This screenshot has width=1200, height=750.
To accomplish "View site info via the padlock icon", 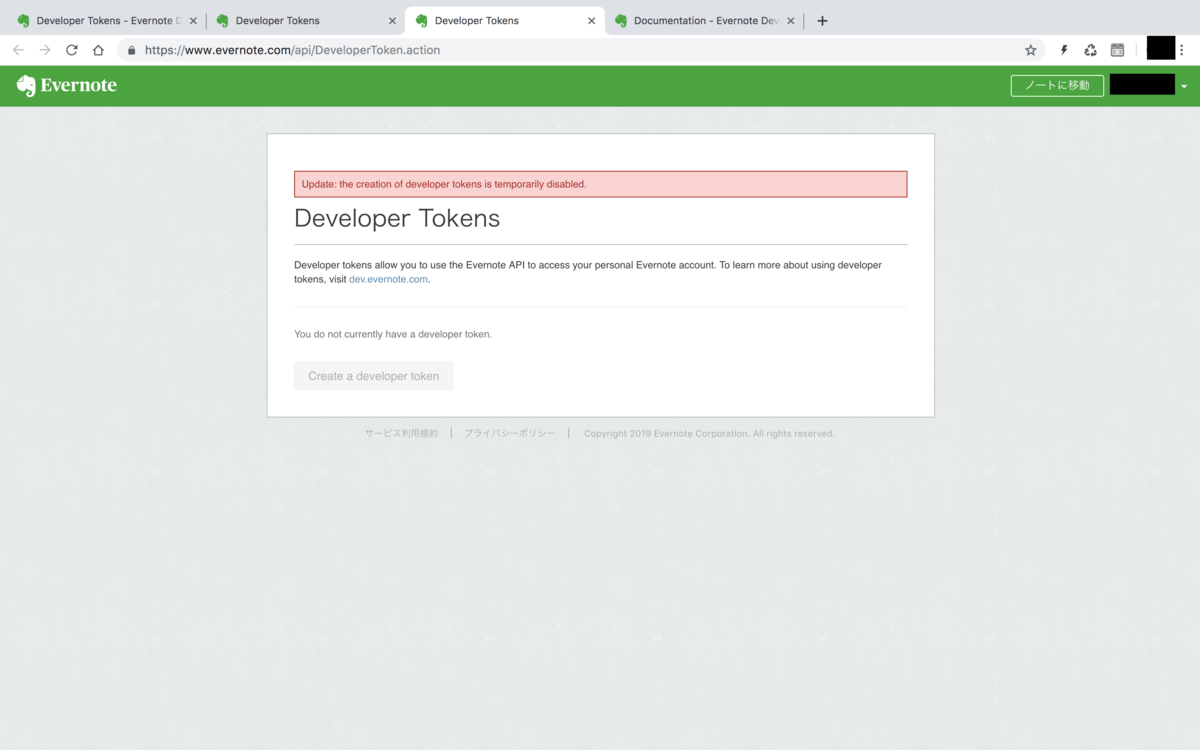I will pyautogui.click(x=131, y=50).
